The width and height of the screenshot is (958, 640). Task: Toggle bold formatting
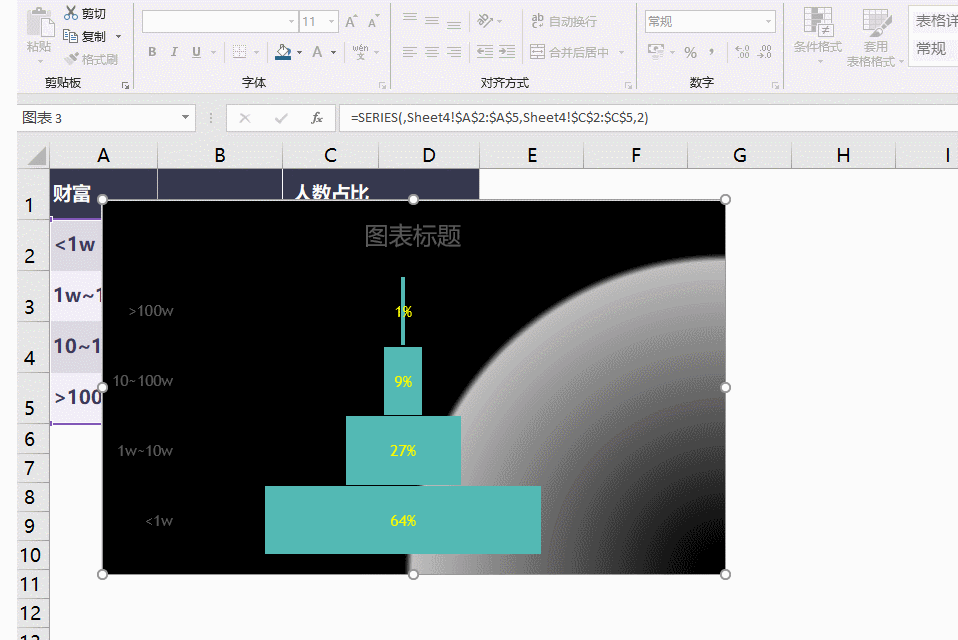point(152,52)
